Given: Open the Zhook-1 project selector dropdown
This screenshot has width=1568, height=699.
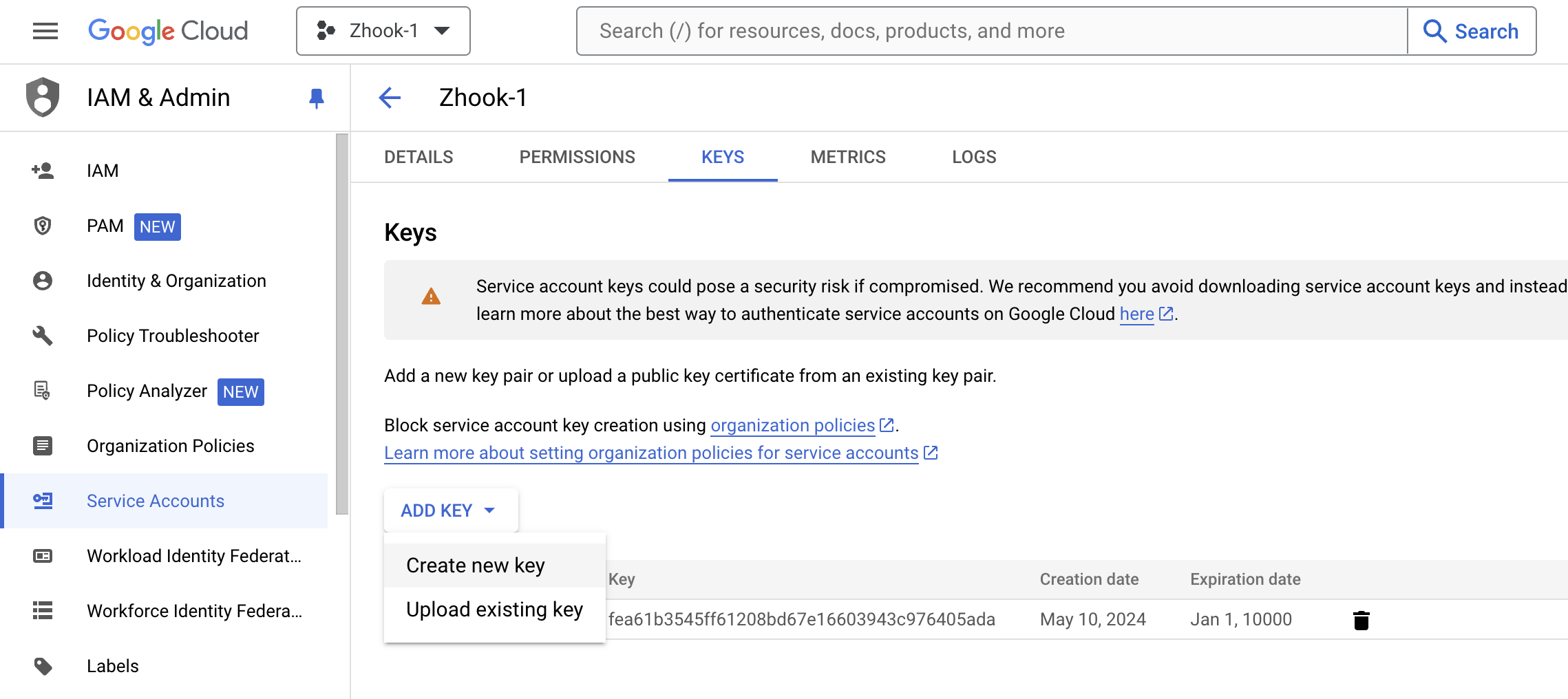Looking at the screenshot, I should point(383,31).
